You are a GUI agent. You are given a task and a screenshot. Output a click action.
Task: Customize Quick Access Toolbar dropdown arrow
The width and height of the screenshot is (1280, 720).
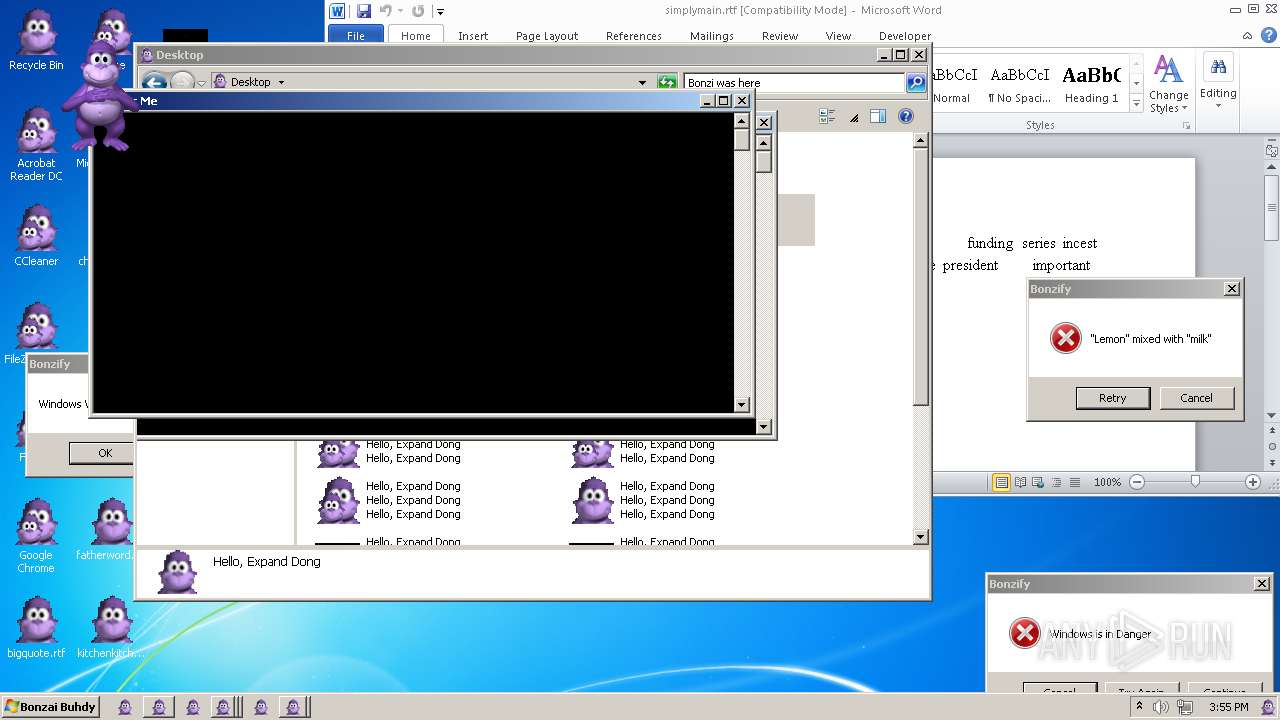pos(440,12)
